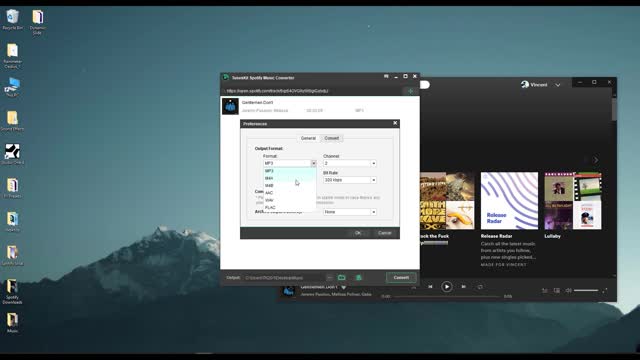640x360 pixels.
Task: Open the Release Radar cover thumbnail
Action: pos(509,200)
